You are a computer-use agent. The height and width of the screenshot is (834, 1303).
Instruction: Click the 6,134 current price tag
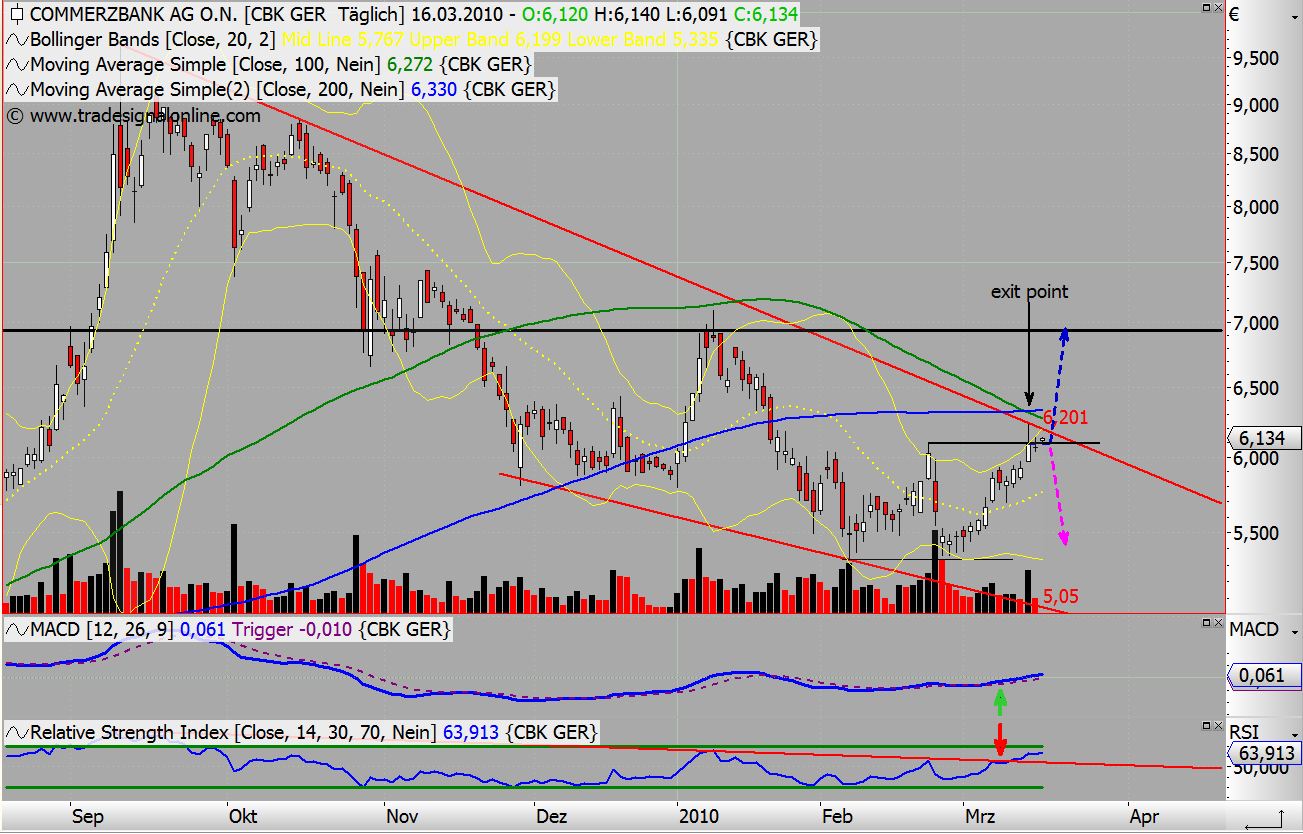1264,439
